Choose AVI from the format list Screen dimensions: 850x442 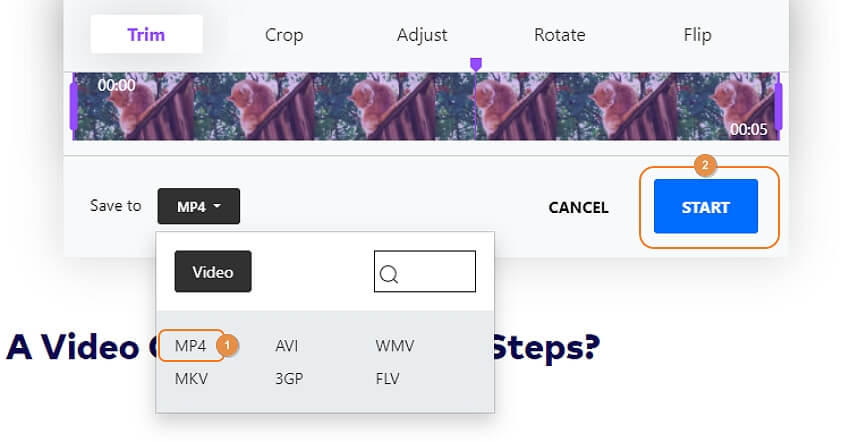click(x=286, y=345)
